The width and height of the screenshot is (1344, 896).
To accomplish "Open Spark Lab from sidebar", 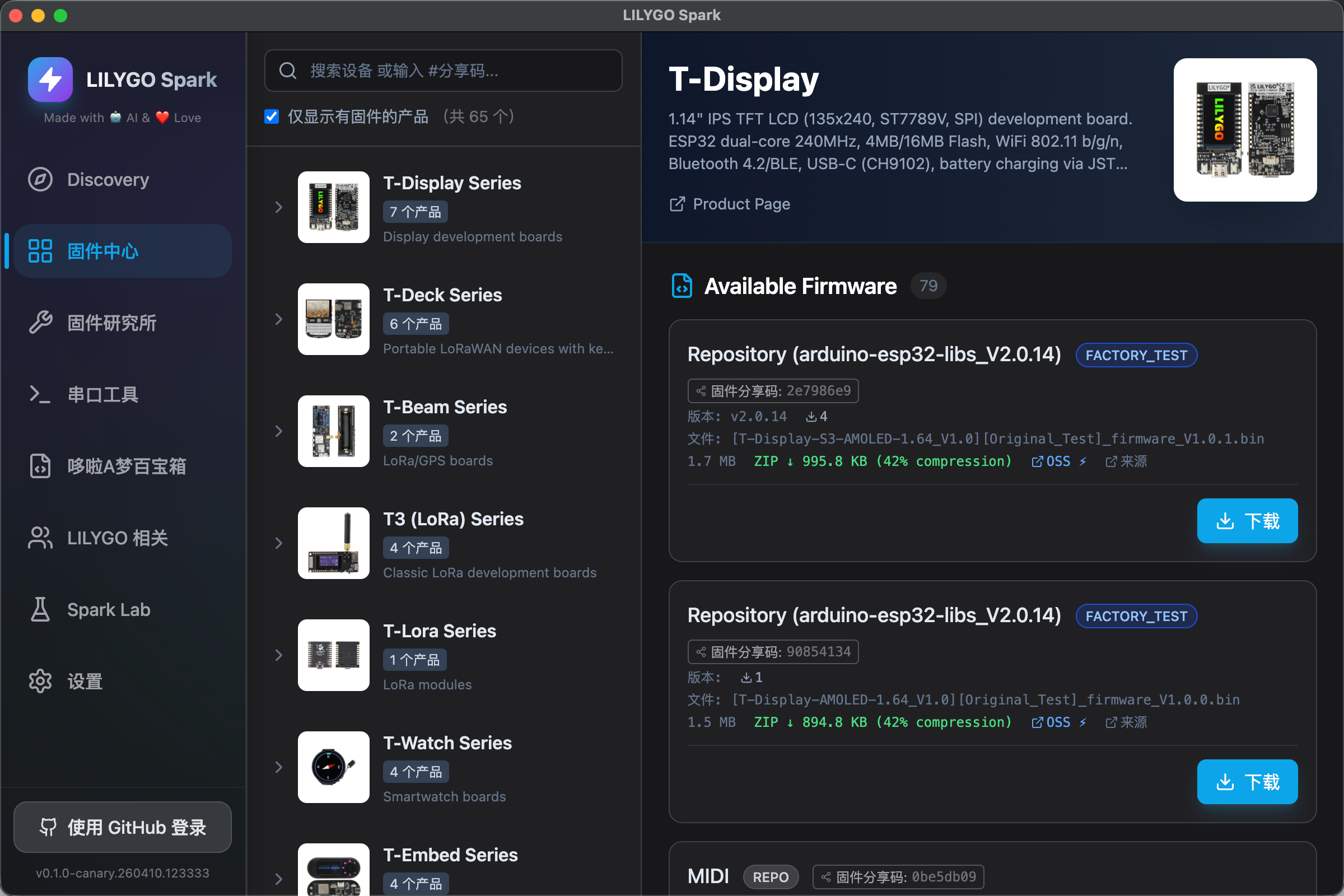I will click(123, 609).
